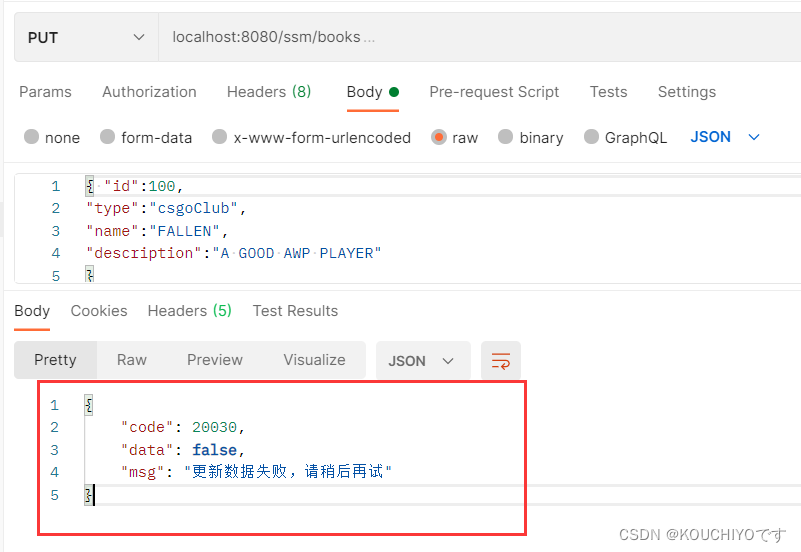
Task: Switch response view to Visualize
Action: (315, 360)
